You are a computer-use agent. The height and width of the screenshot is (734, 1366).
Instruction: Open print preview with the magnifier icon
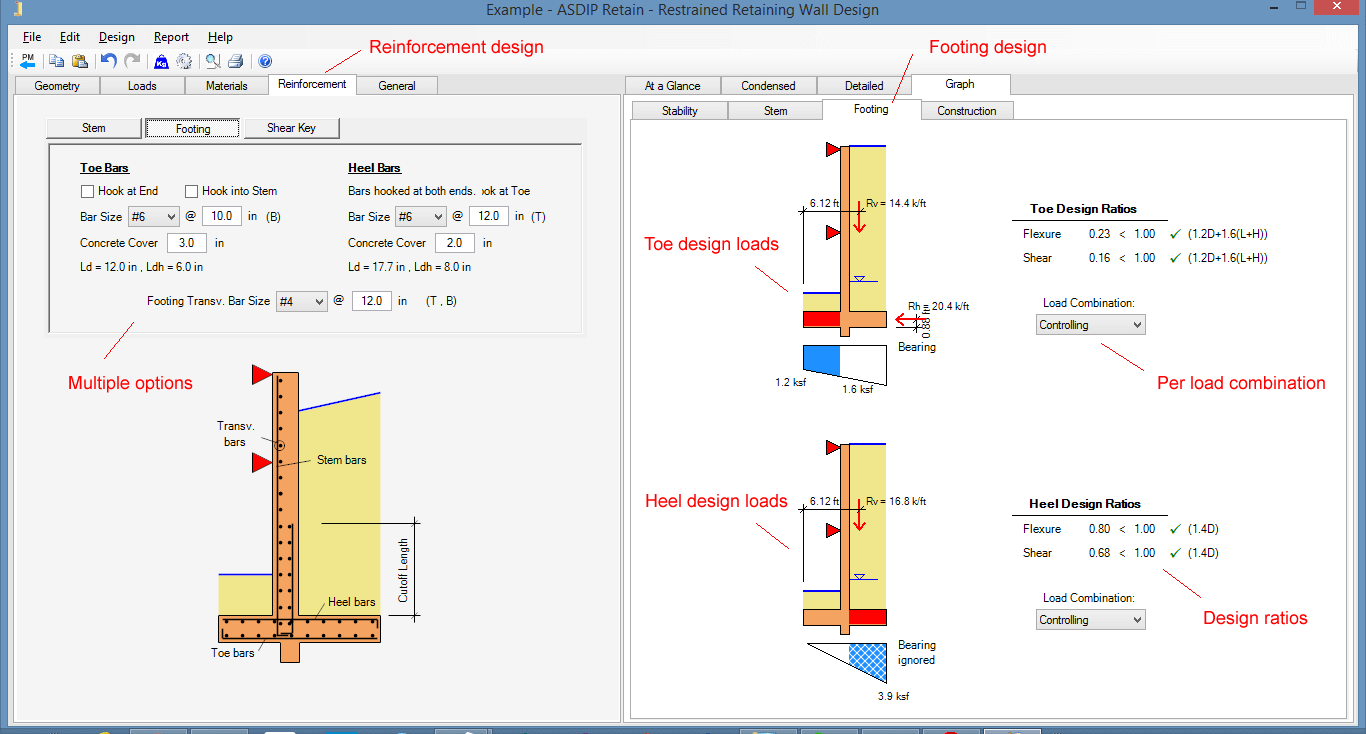pos(213,61)
